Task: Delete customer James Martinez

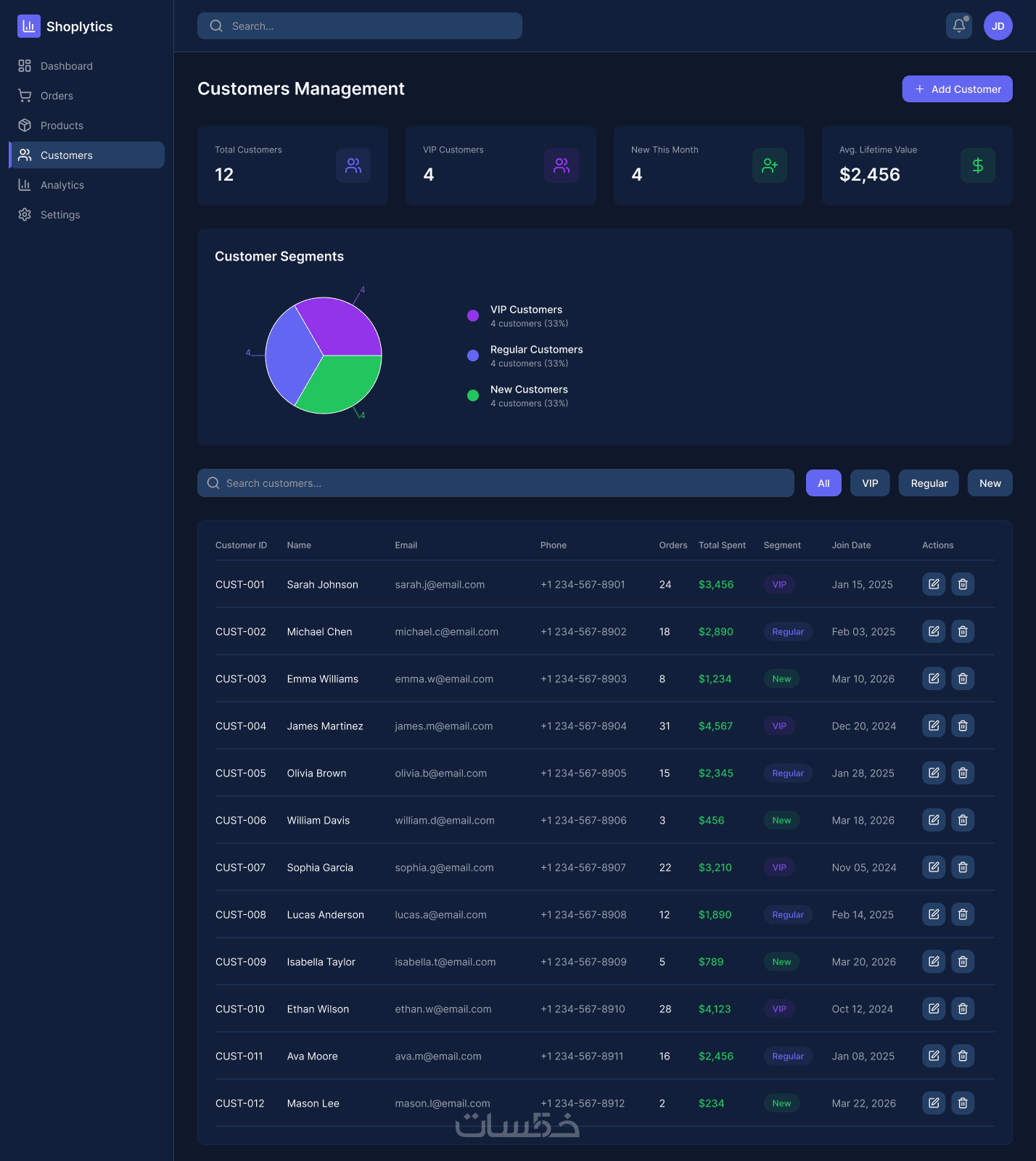Action: tap(963, 726)
